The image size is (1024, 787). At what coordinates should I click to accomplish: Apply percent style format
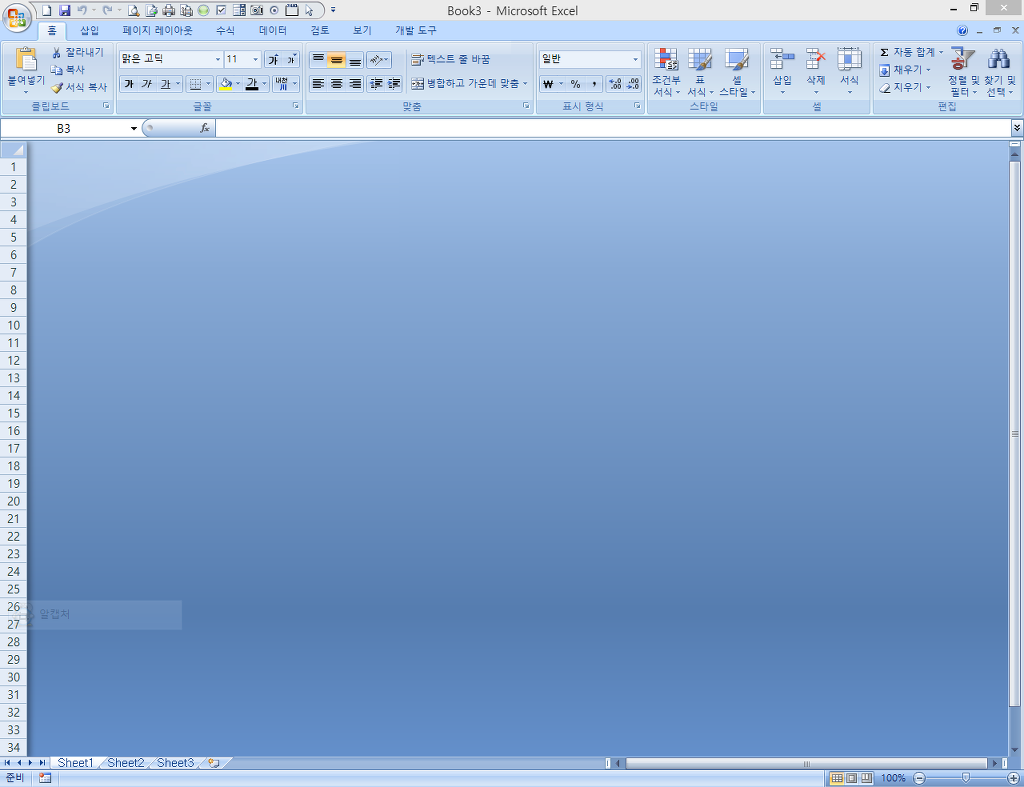(x=575, y=84)
